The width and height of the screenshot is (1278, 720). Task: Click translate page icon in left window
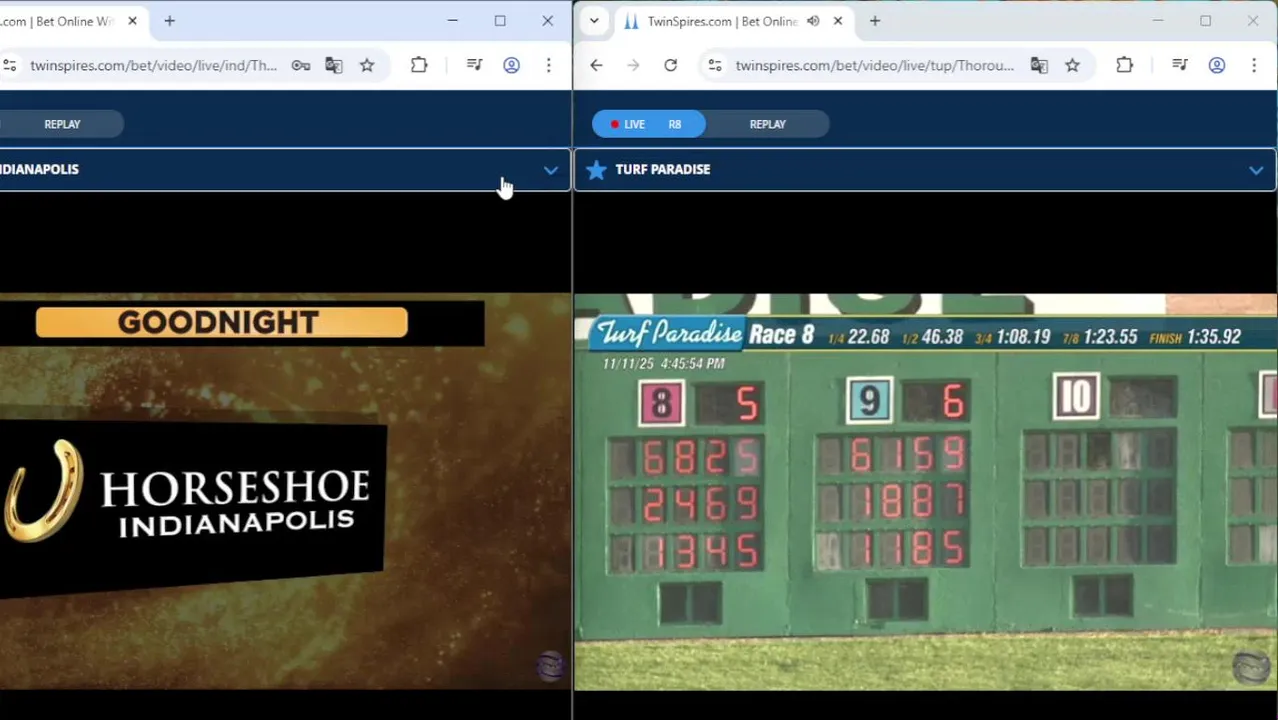[x=334, y=65]
